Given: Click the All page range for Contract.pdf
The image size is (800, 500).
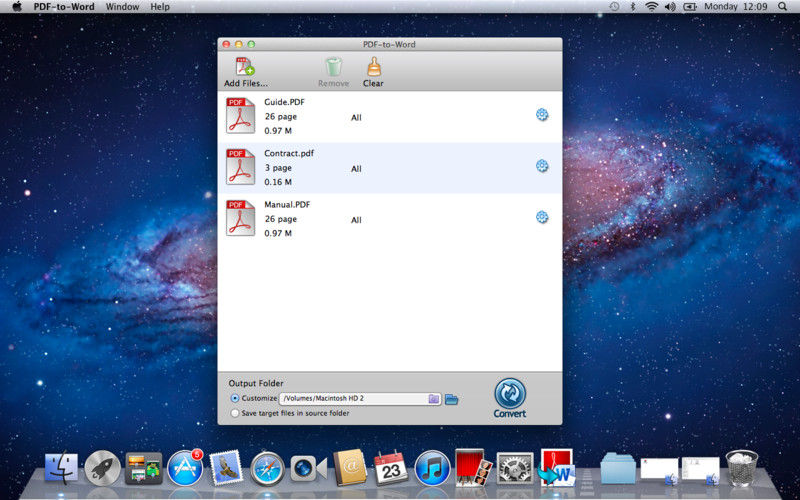Looking at the screenshot, I should (x=356, y=169).
